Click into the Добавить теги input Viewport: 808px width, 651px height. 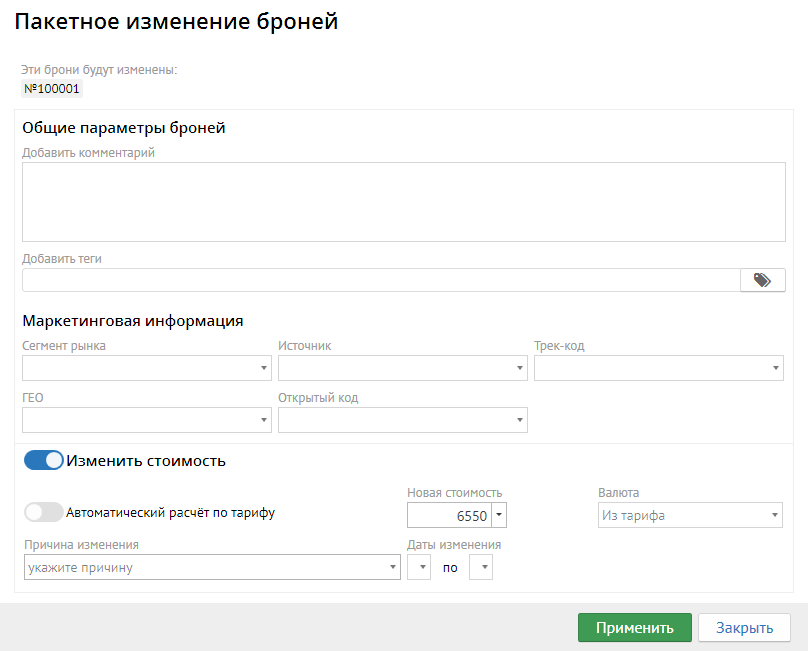(380, 280)
